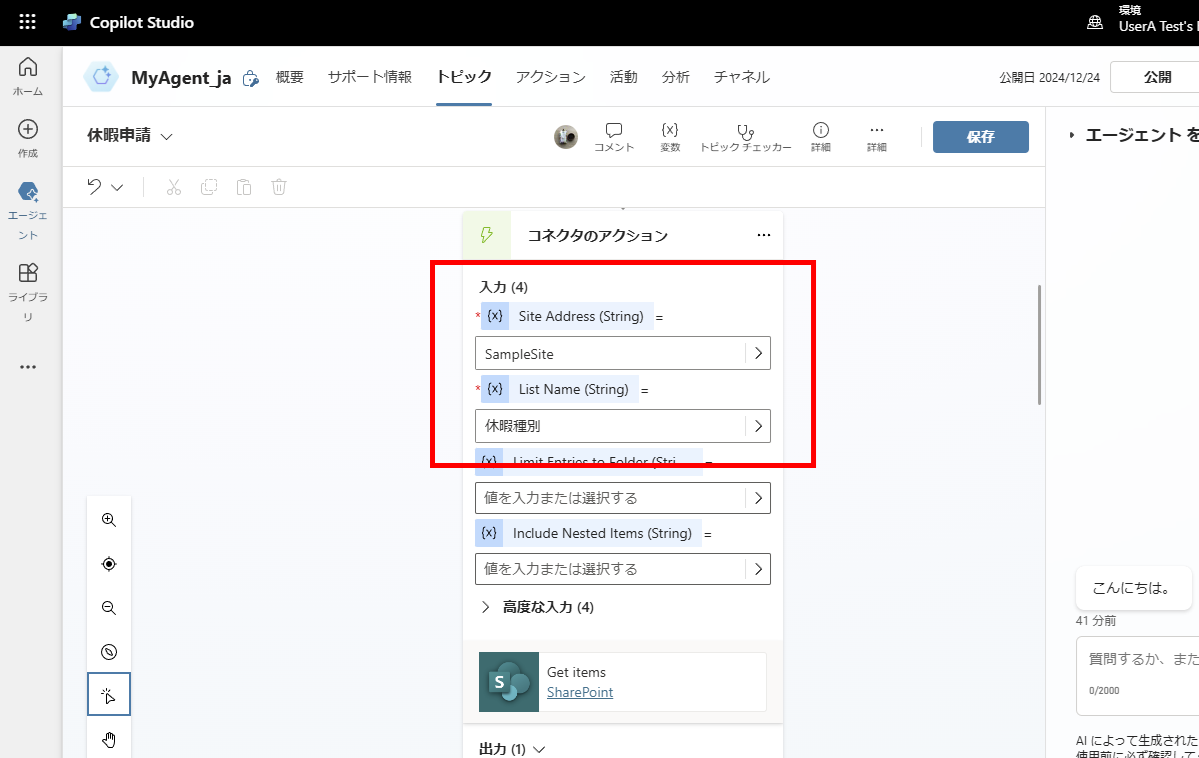
Task: Select the pointer tool in the canvas toolbar
Action: 108,694
